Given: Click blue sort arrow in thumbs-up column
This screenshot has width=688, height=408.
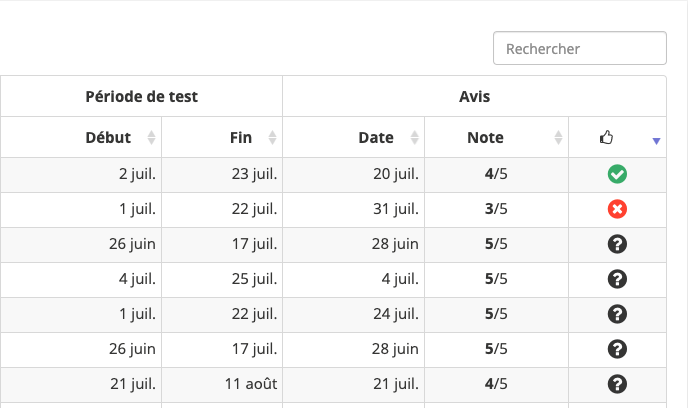Looking at the screenshot, I should (x=656, y=141).
